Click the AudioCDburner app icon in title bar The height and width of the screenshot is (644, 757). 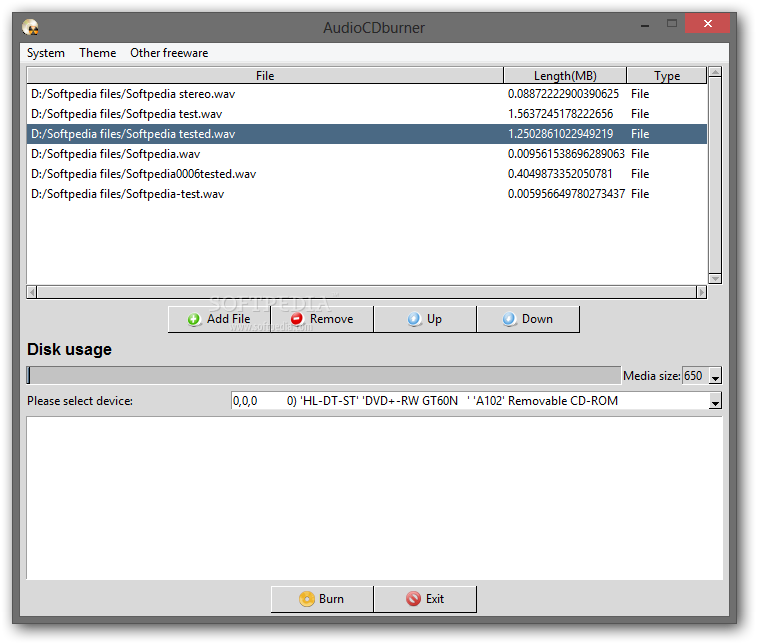(30, 27)
